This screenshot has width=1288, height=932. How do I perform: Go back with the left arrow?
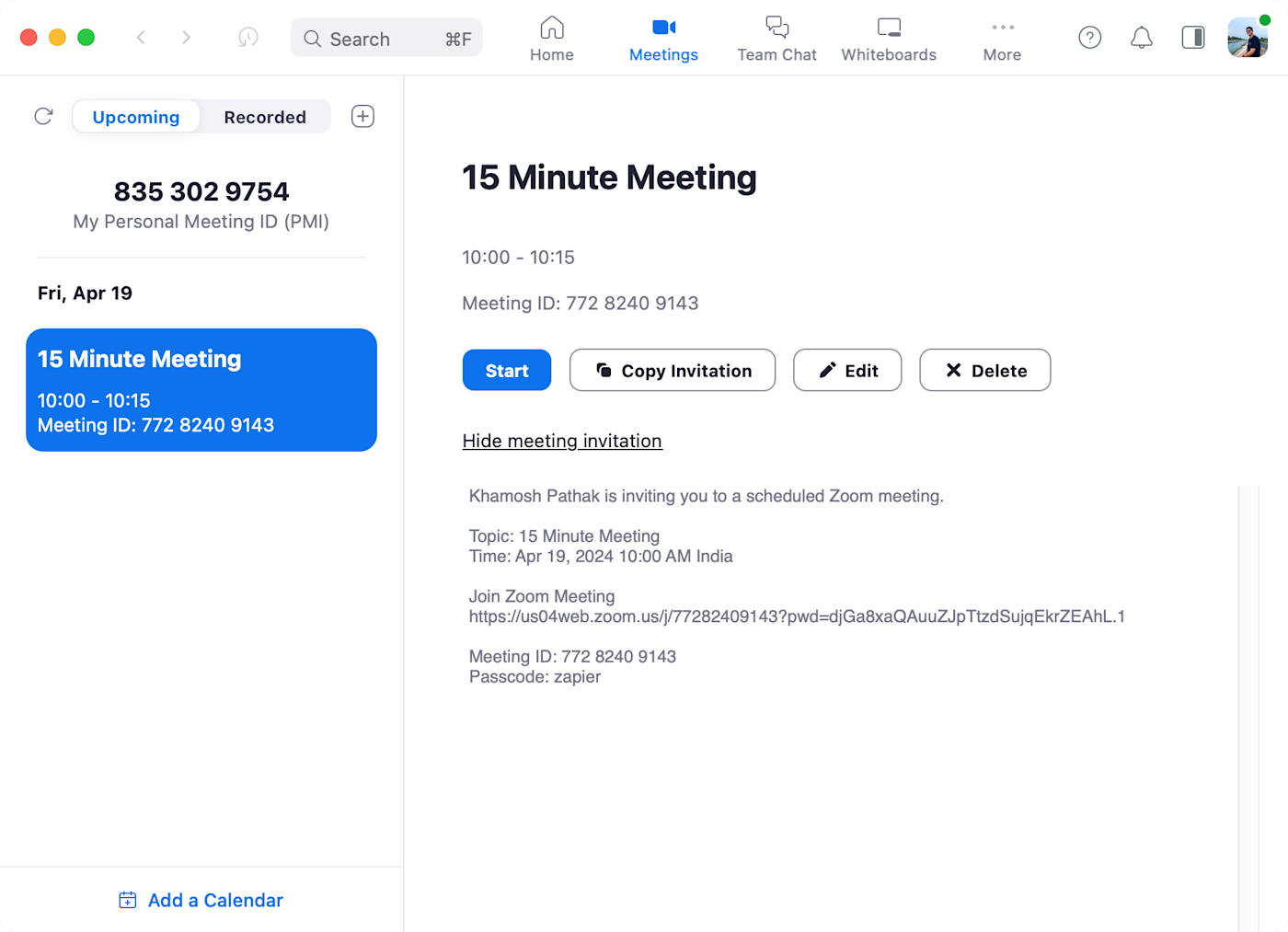pyautogui.click(x=141, y=38)
